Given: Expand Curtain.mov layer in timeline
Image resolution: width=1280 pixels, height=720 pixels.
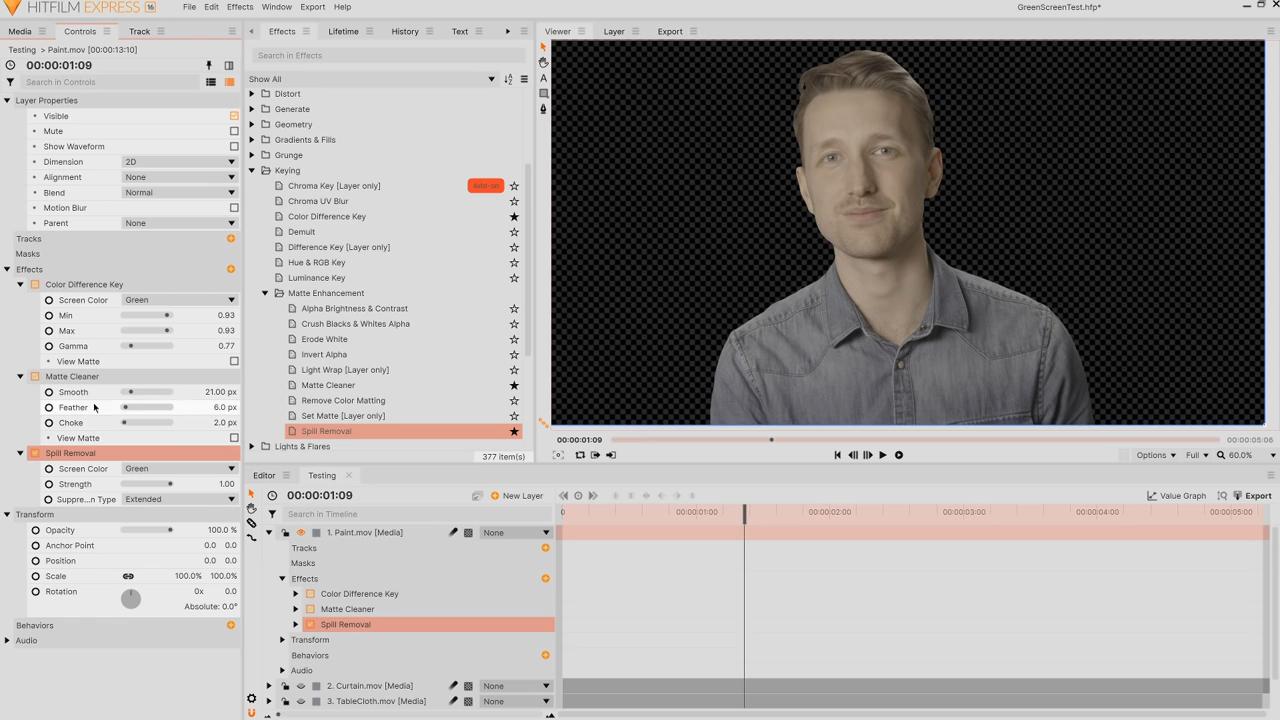Looking at the screenshot, I should 268,686.
